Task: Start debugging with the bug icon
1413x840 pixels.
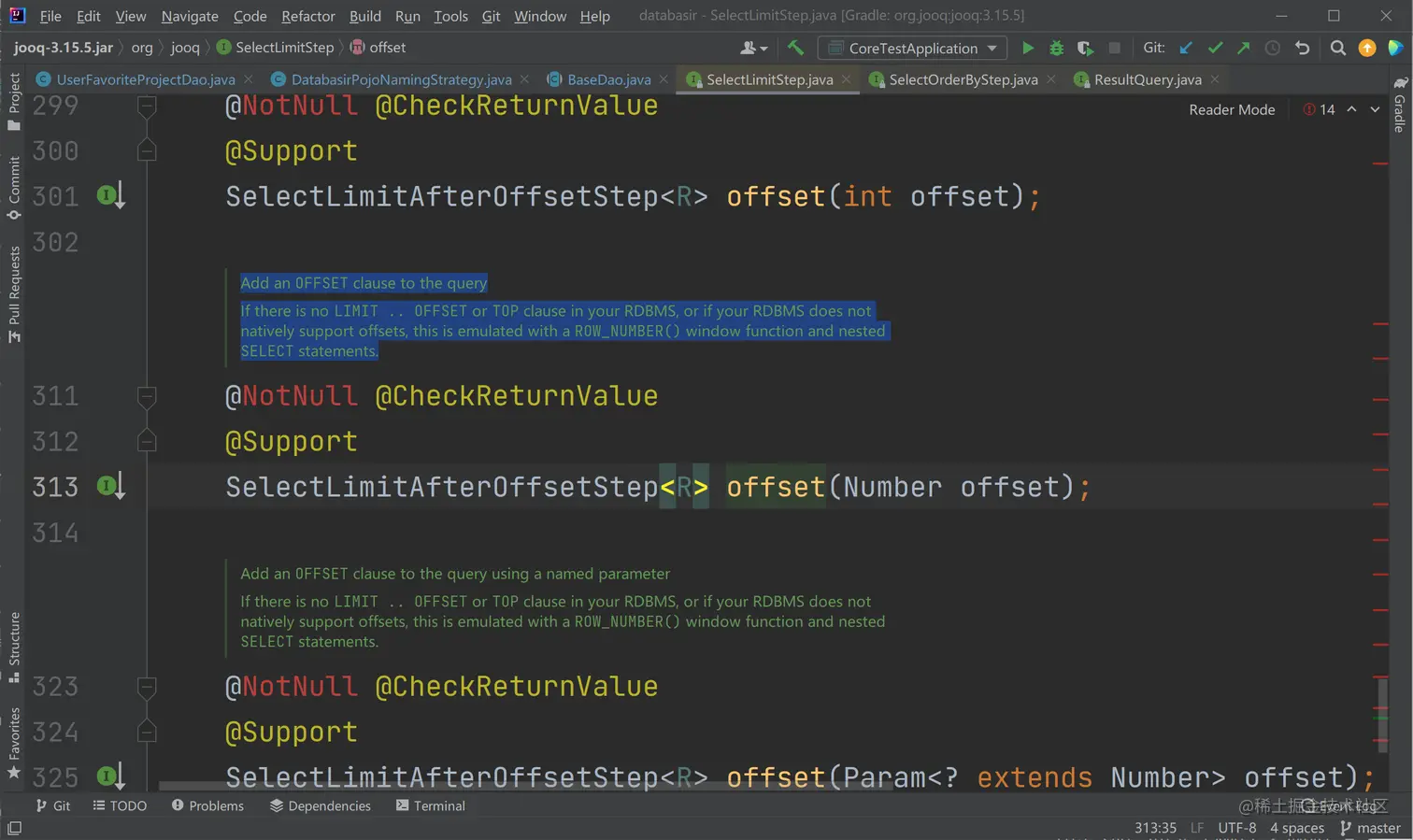Action: (x=1057, y=48)
